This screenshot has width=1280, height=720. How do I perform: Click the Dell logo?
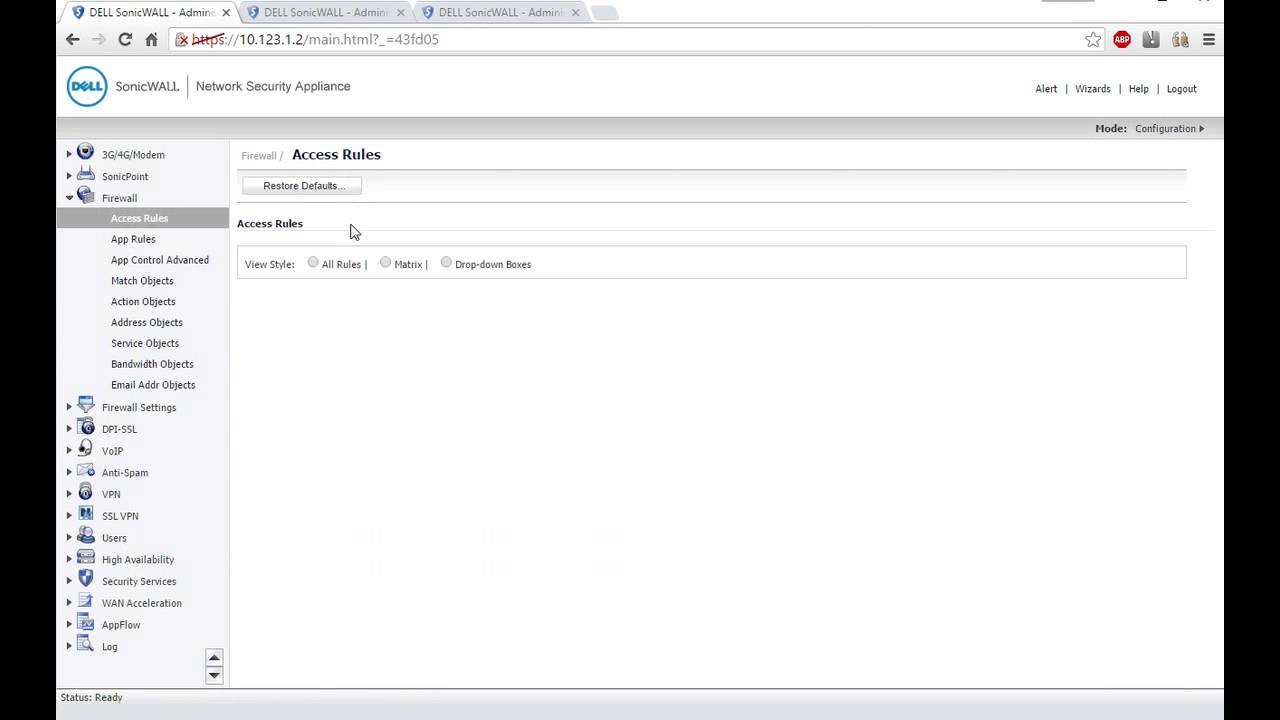(87, 87)
